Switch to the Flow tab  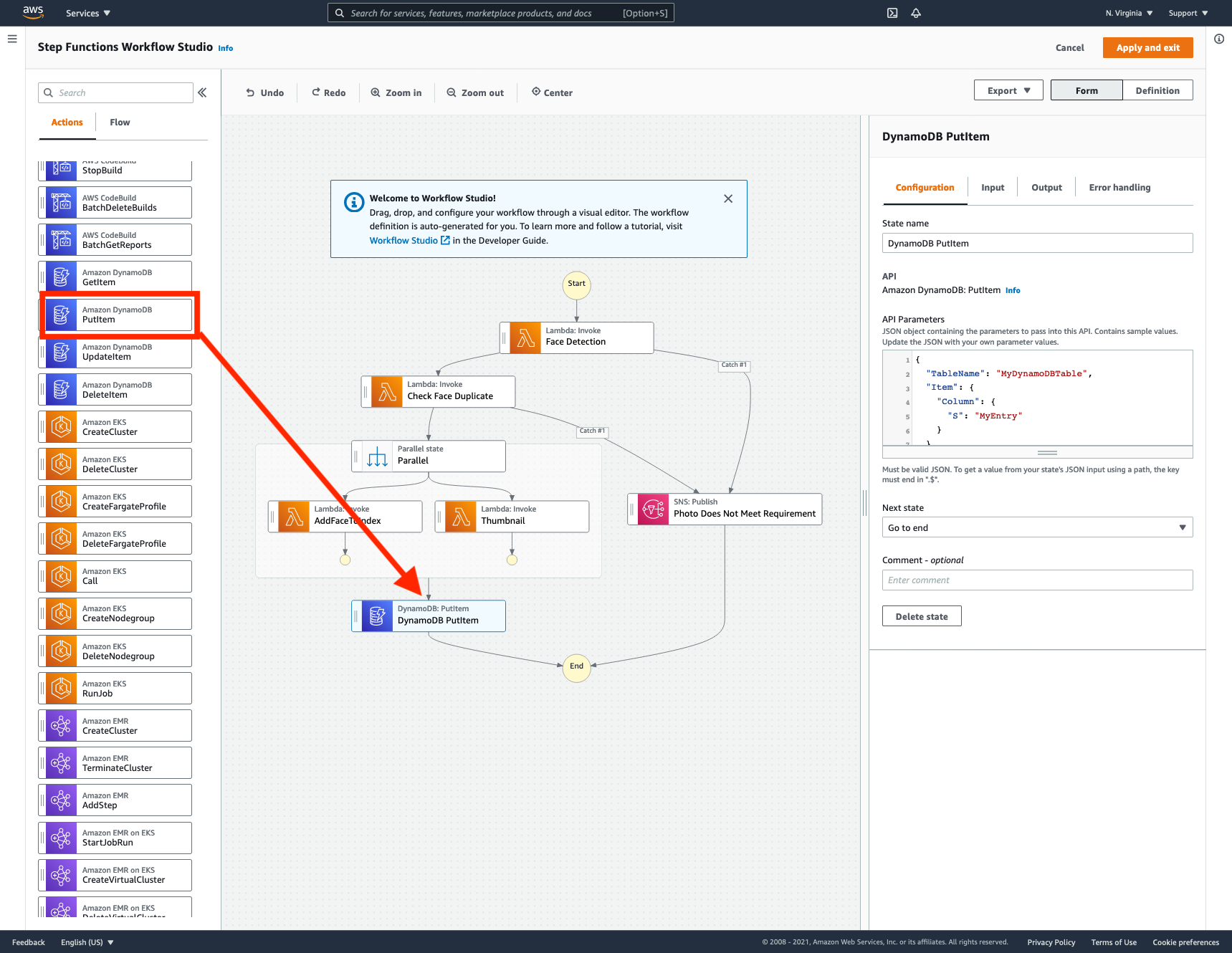coord(120,123)
